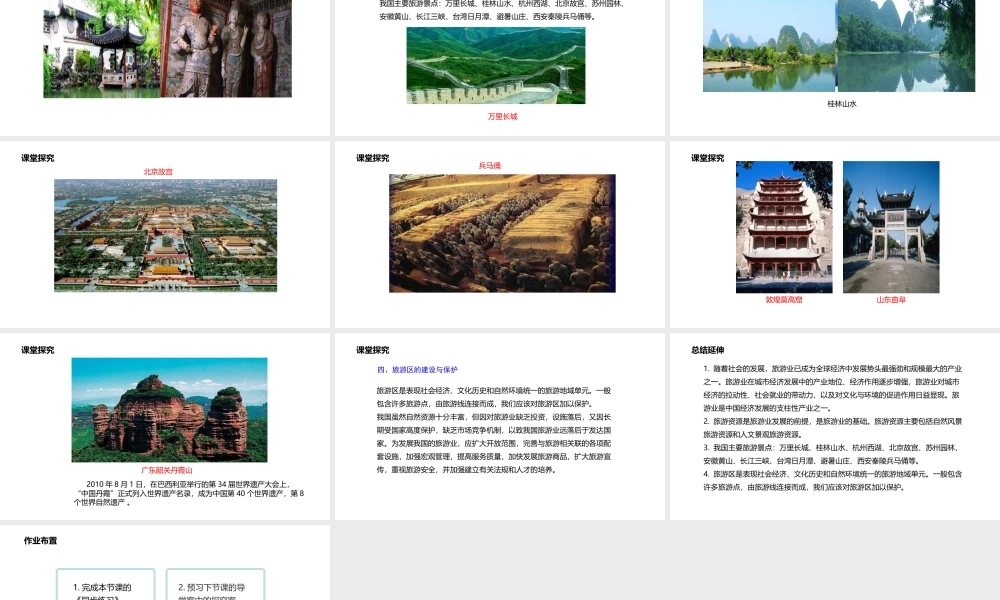This screenshot has width=1000, height=600.
Task: Click the red caption 敦煌莫高窟
Action: click(x=784, y=299)
